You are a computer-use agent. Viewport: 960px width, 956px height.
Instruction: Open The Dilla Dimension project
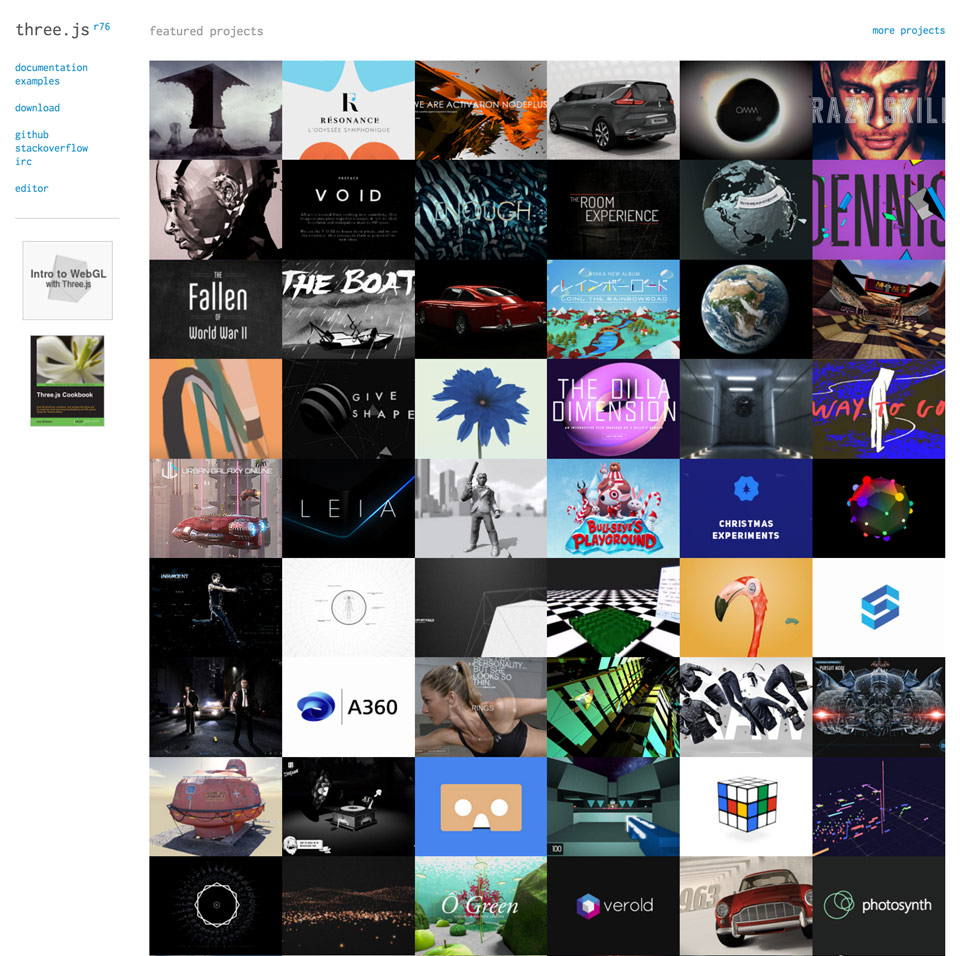coord(613,409)
